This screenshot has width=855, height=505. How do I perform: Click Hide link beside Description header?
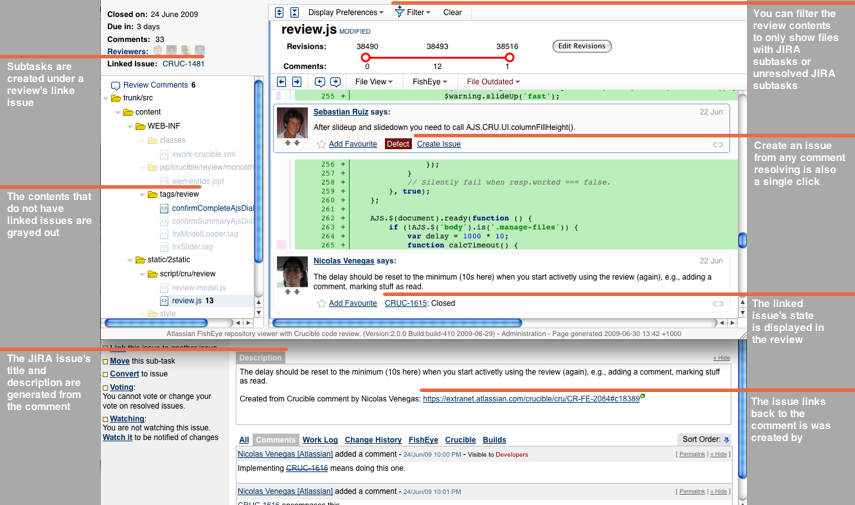click(x=721, y=358)
